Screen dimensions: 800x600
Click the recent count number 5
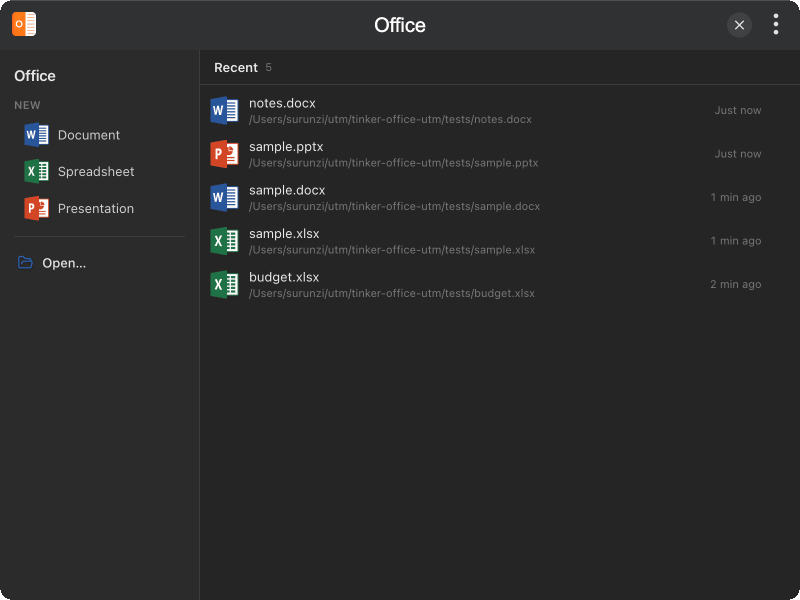pyautogui.click(x=268, y=67)
